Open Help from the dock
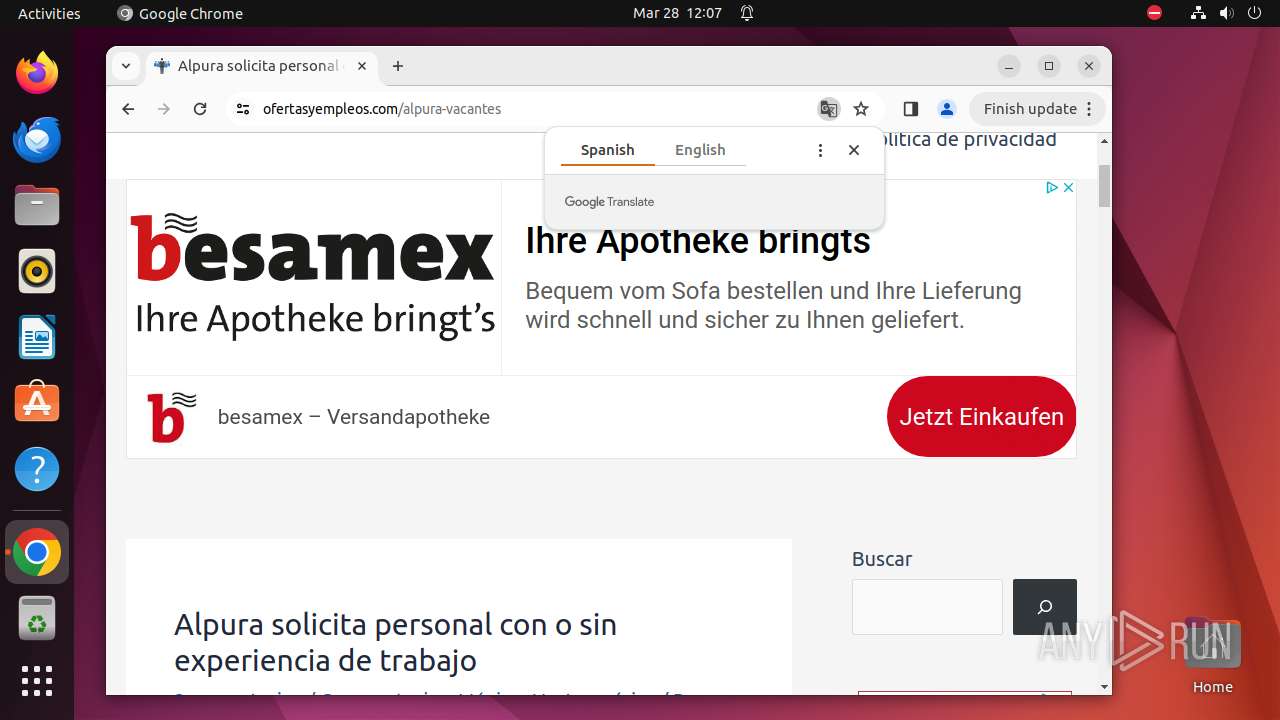 tap(37, 469)
